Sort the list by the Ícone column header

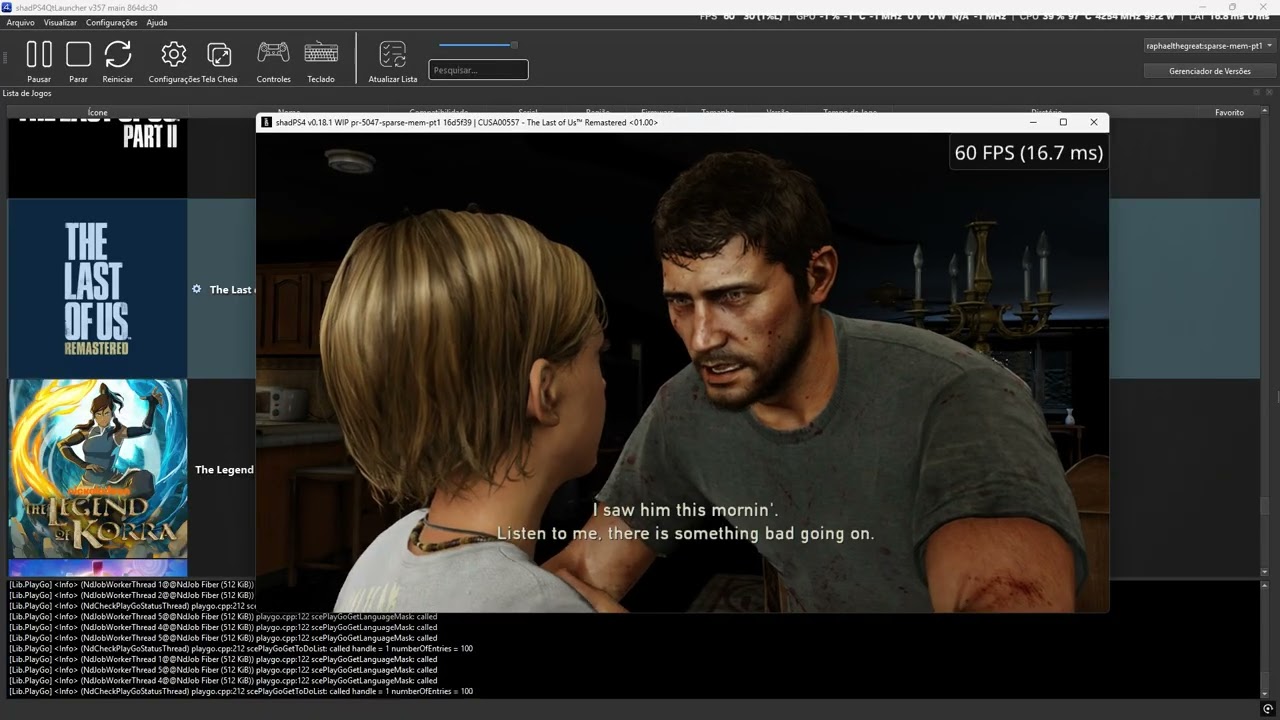point(97,112)
